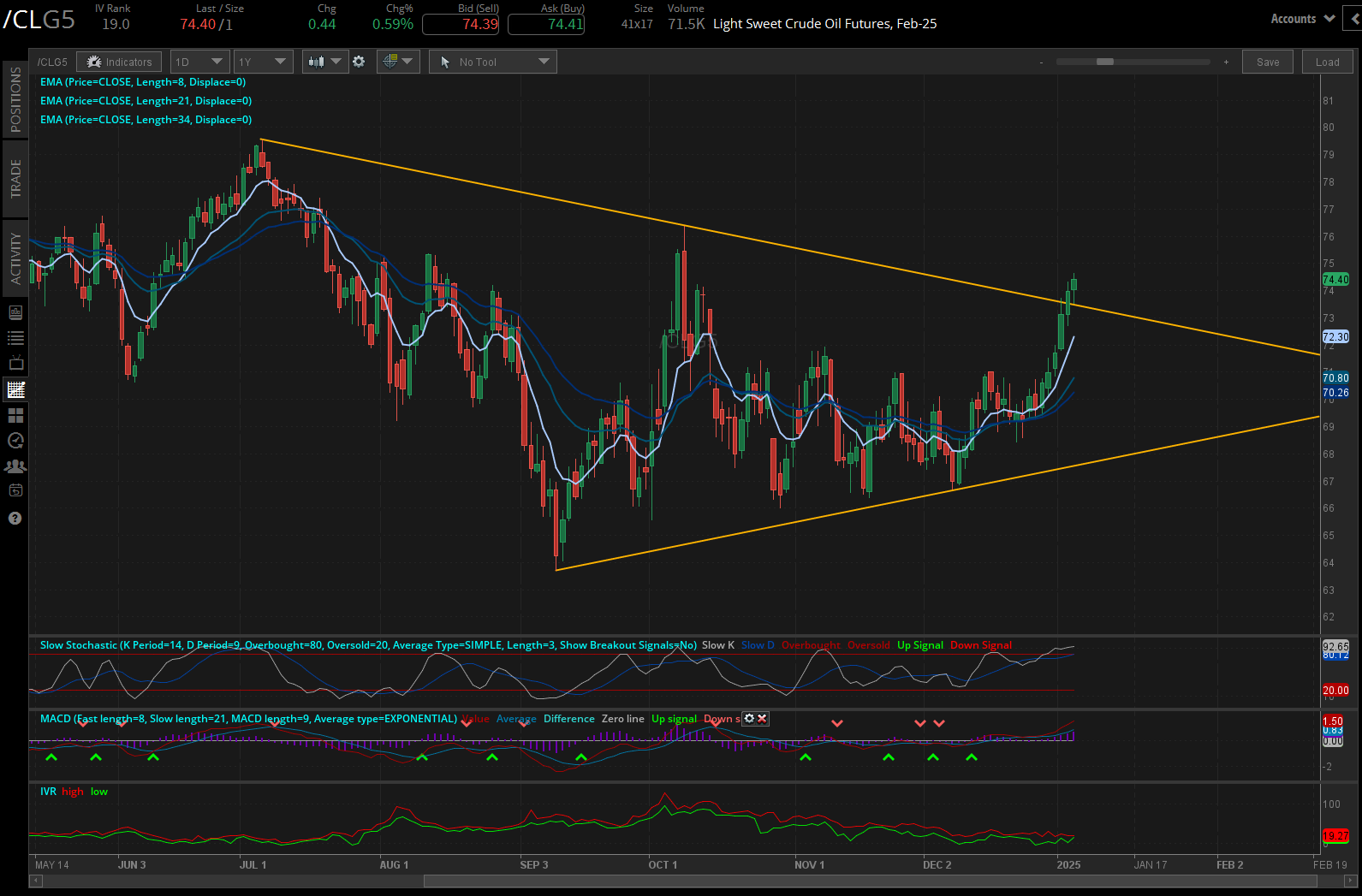Screen dimensions: 1362x896
Task: Click the MACD study label
Action: 248,719
